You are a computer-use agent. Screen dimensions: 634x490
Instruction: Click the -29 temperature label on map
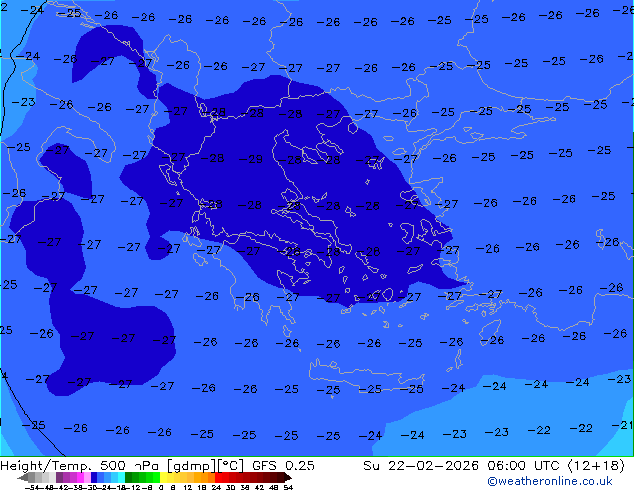(251, 159)
